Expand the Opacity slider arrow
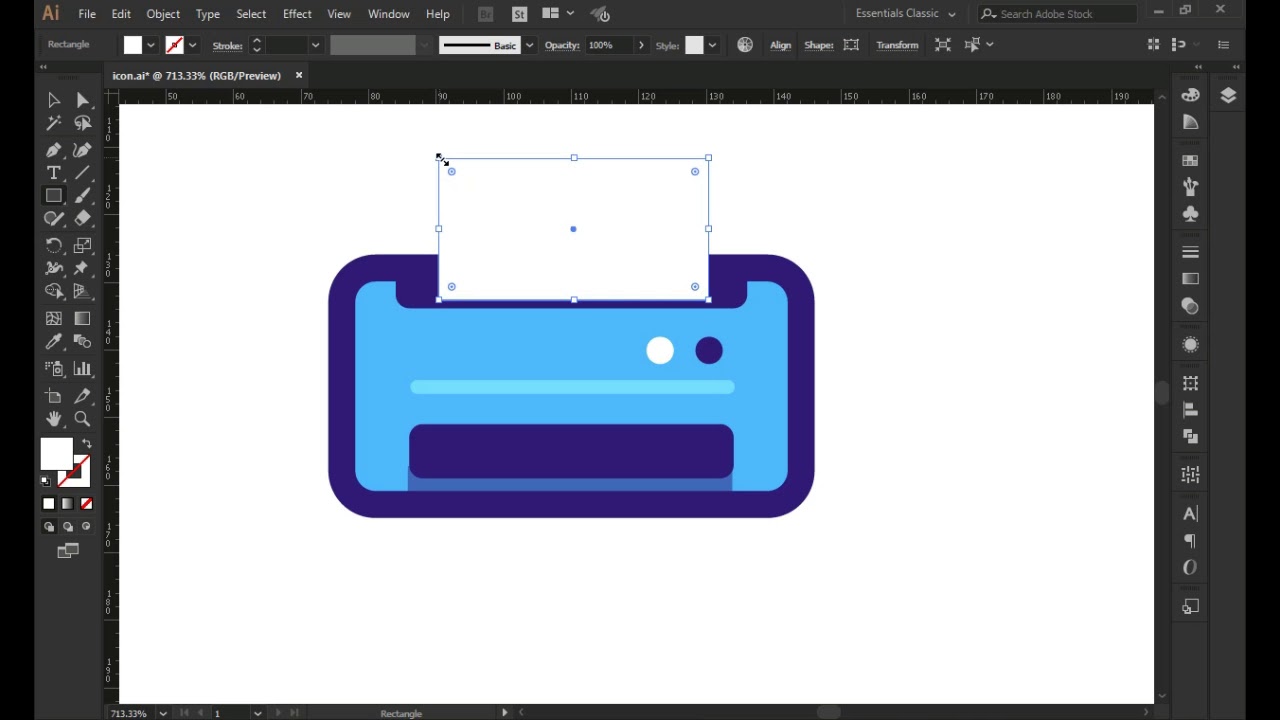 pos(641,45)
